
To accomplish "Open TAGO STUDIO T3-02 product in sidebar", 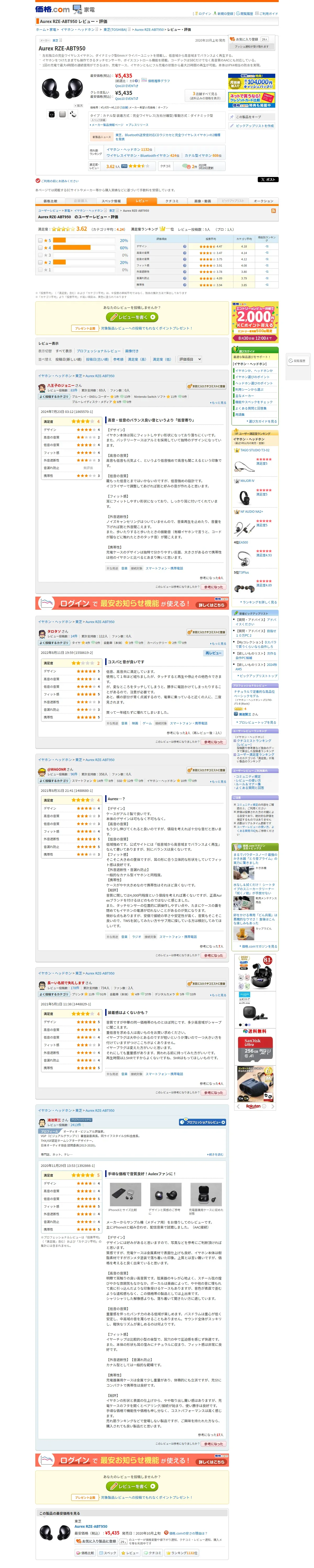I will tap(255, 451).
